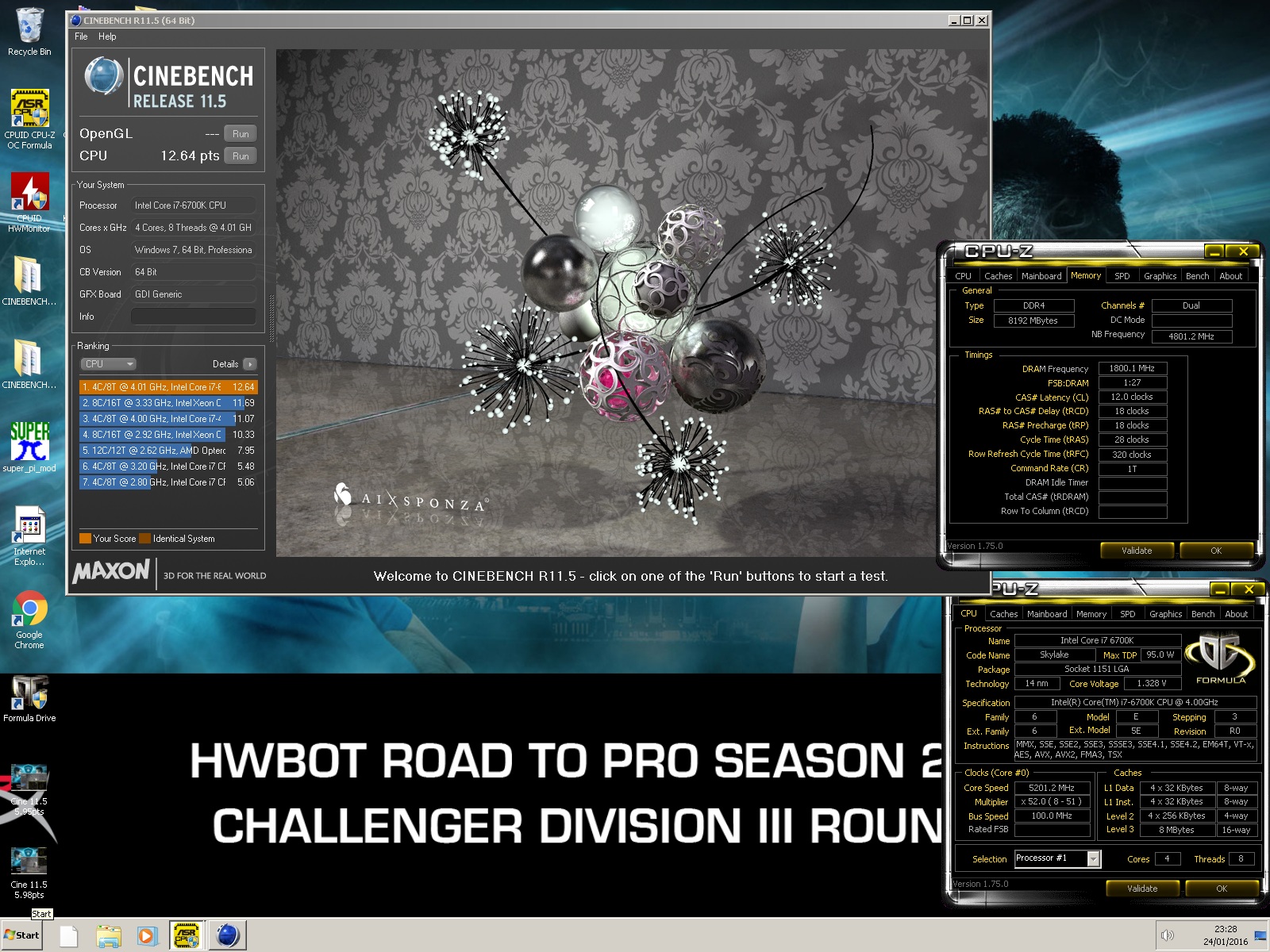Click Validate in upper CPU-Z window
This screenshot has height=952, width=1270.
[x=1137, y=551]
